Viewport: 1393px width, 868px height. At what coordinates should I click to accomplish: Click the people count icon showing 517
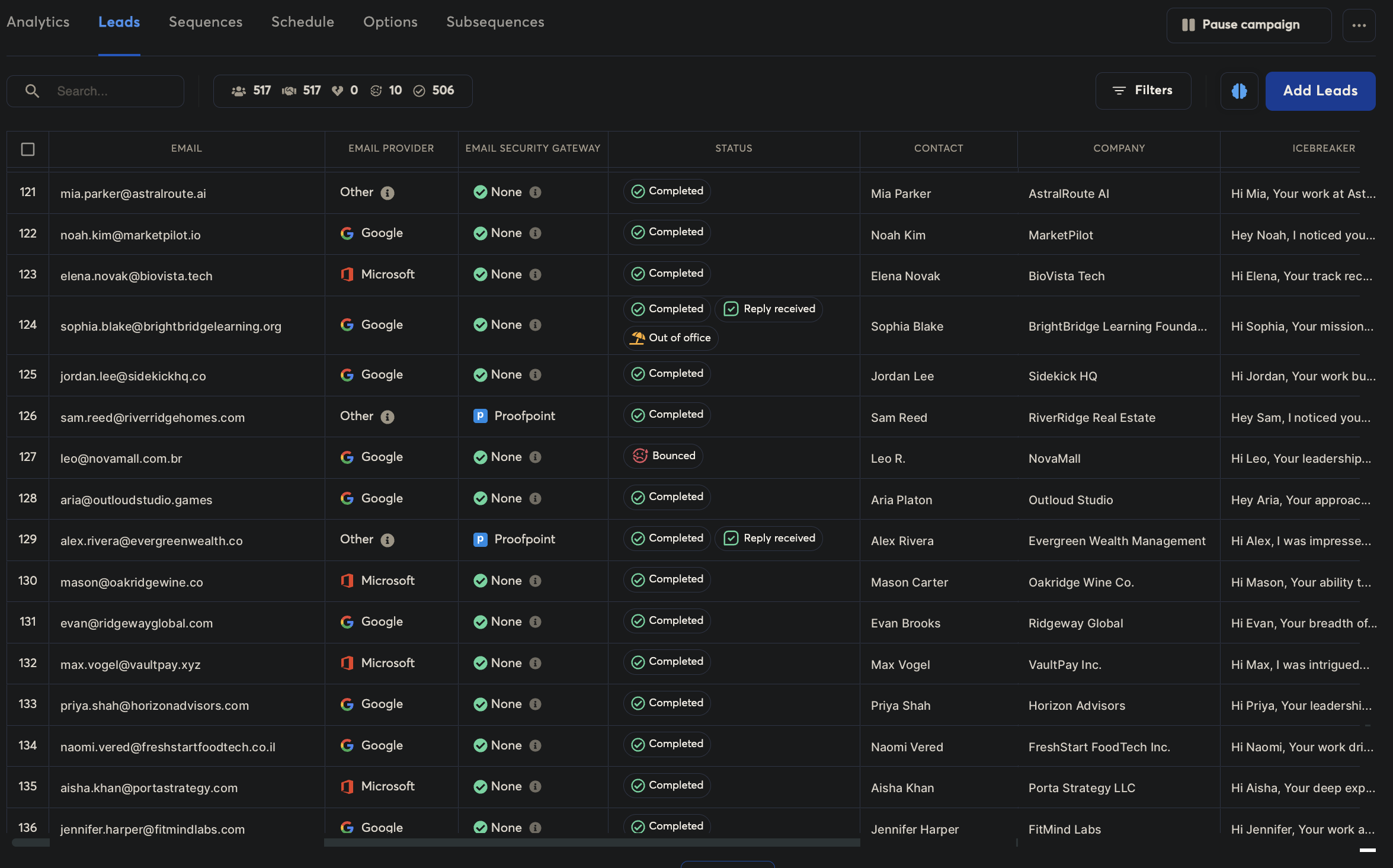click(x=239, y=91)
